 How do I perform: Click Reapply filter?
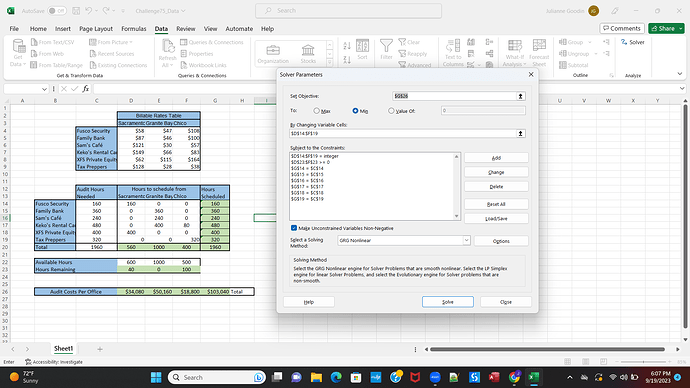(x=413, y=54)
